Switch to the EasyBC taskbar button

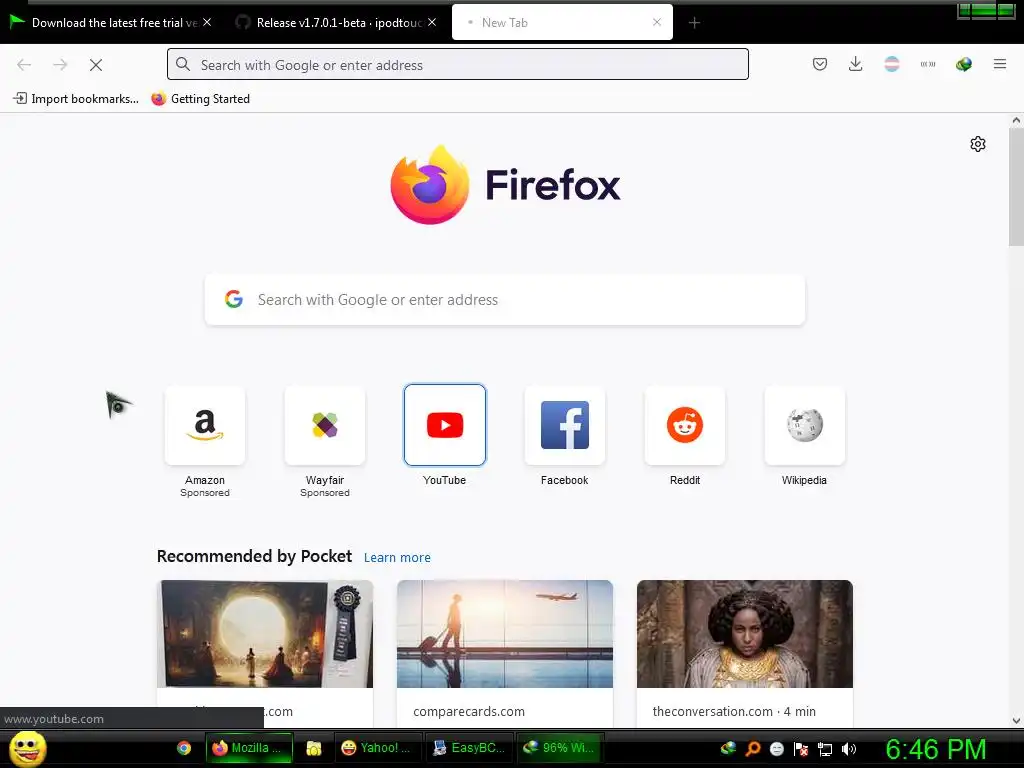(469, 748)
